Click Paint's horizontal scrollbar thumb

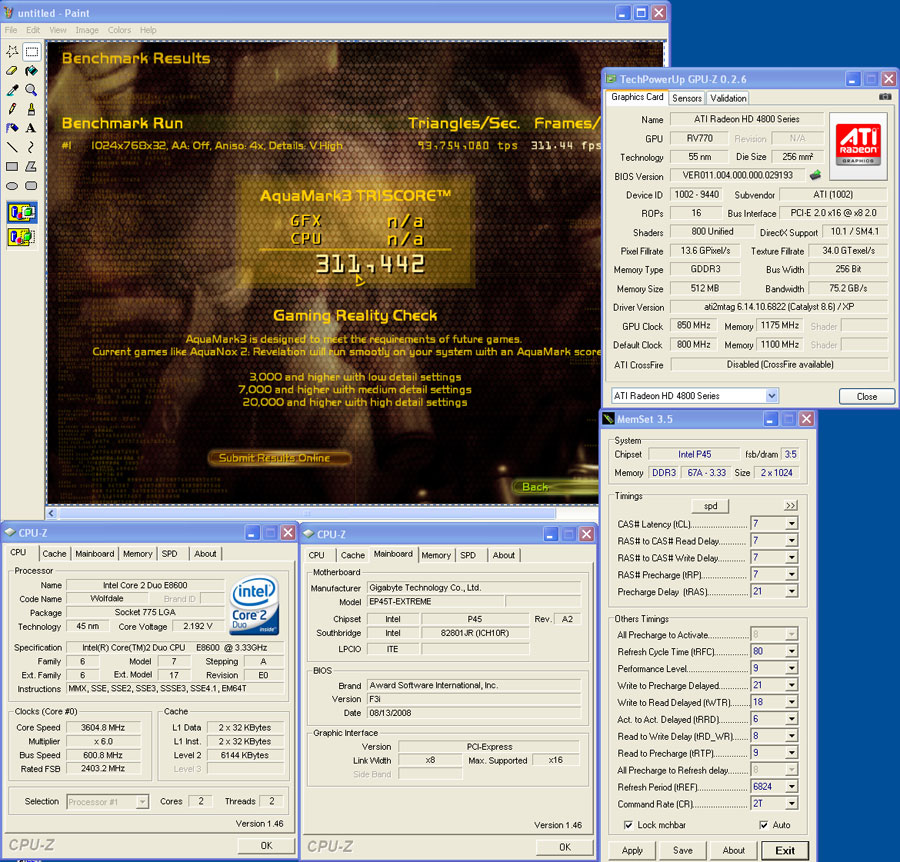pyautogui.click(x=307, y=513)
